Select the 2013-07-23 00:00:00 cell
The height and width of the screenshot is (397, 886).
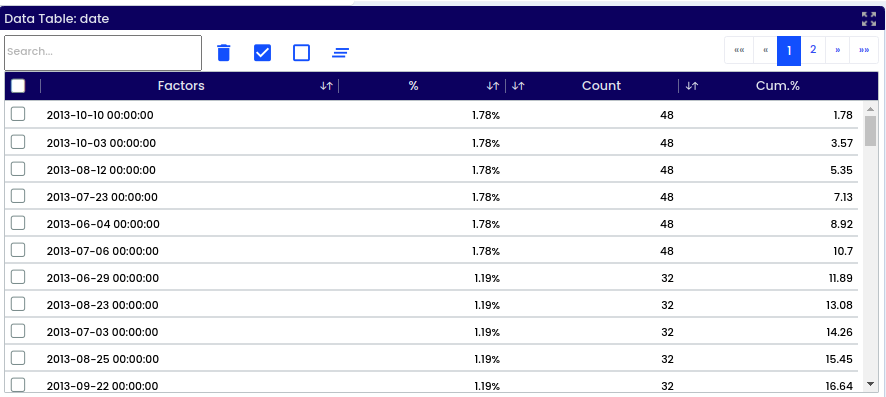pos(102,197)
